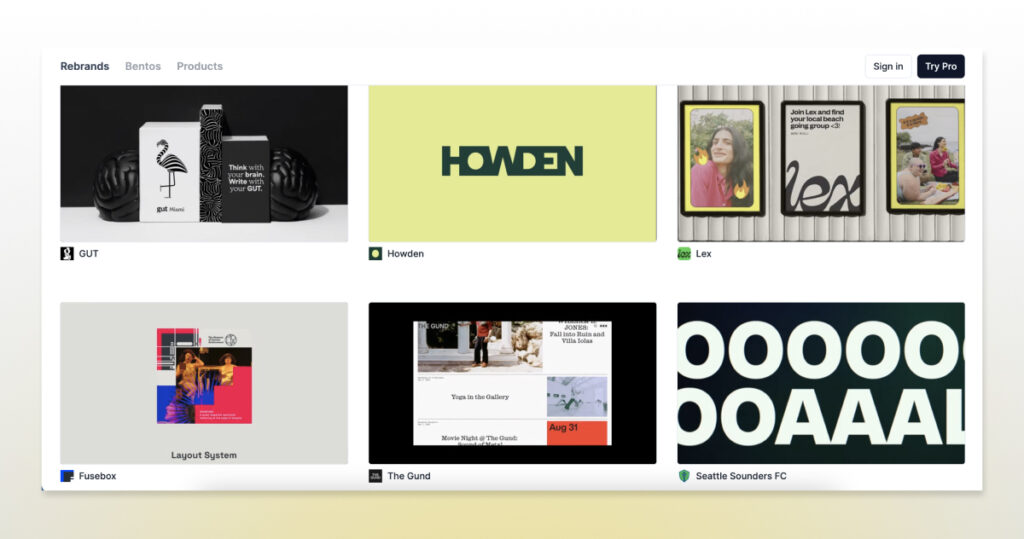This screenshot has height=539, width=1024.
Task: Open the Howden yellow logo thumbnail
Action: pos(512,163)
